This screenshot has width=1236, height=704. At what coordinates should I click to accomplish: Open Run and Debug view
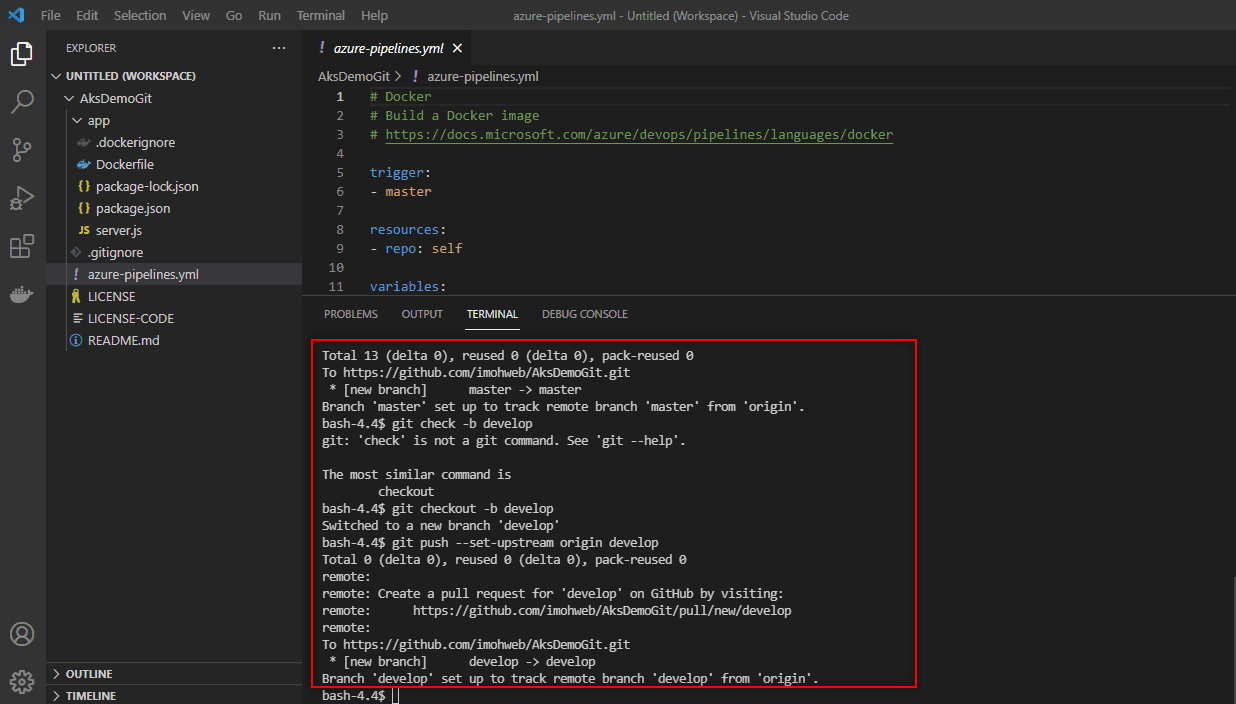tap(22, 198)
